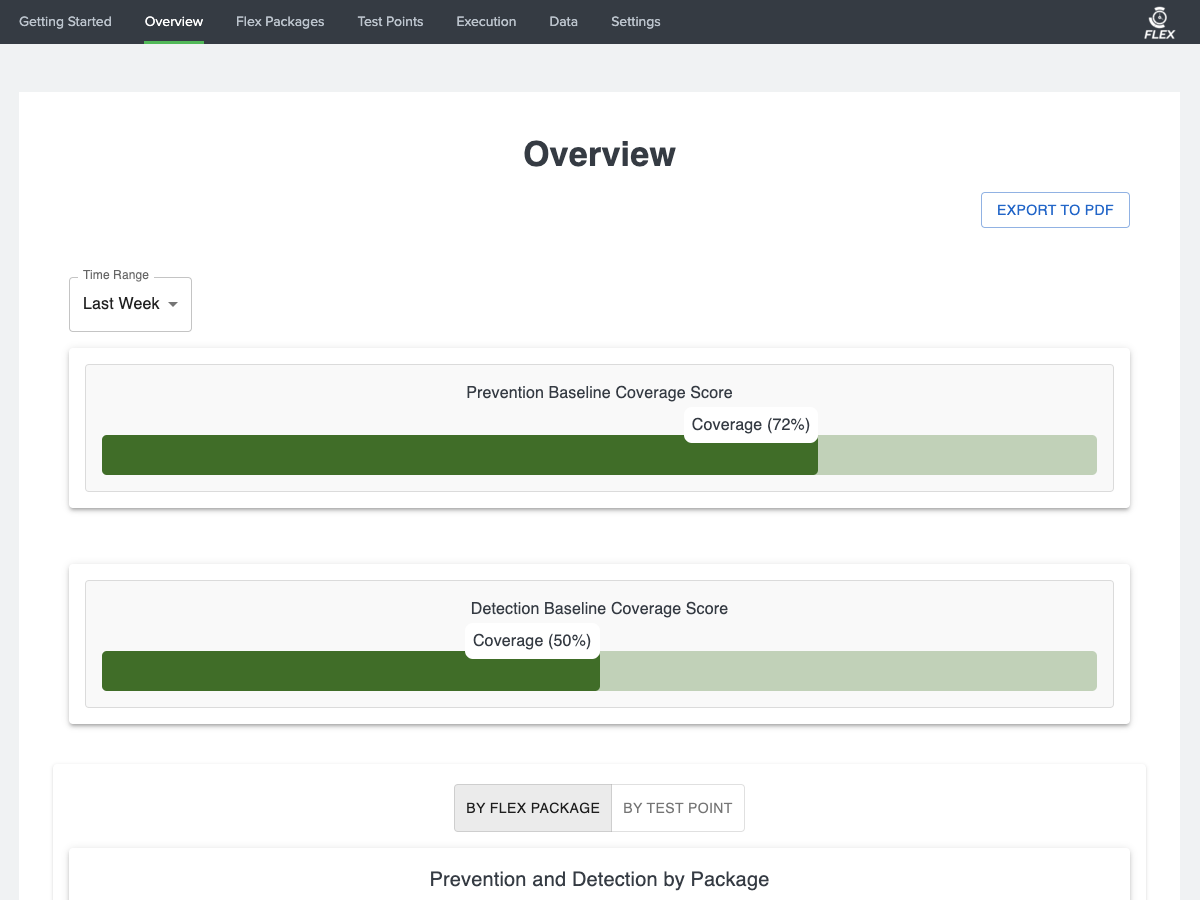Open the Time Range dropdown

pos(130,304)
